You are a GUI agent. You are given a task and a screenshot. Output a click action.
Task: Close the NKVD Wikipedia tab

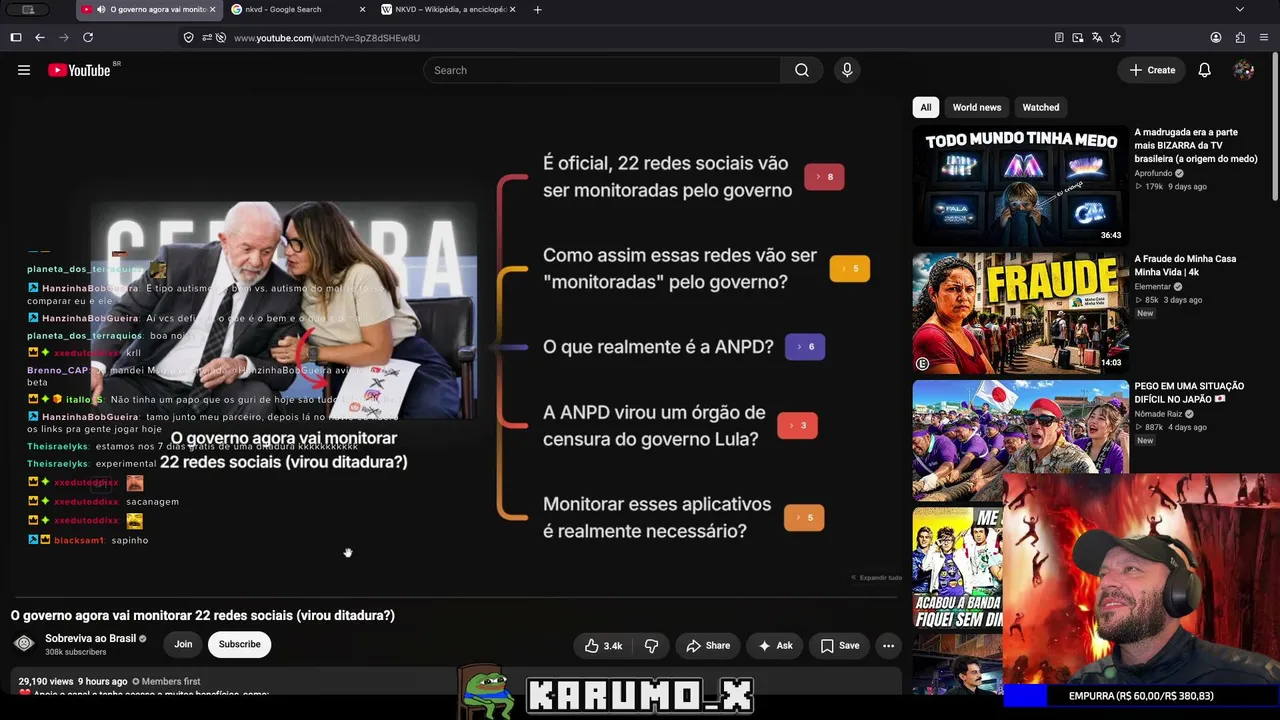[513, 10]
